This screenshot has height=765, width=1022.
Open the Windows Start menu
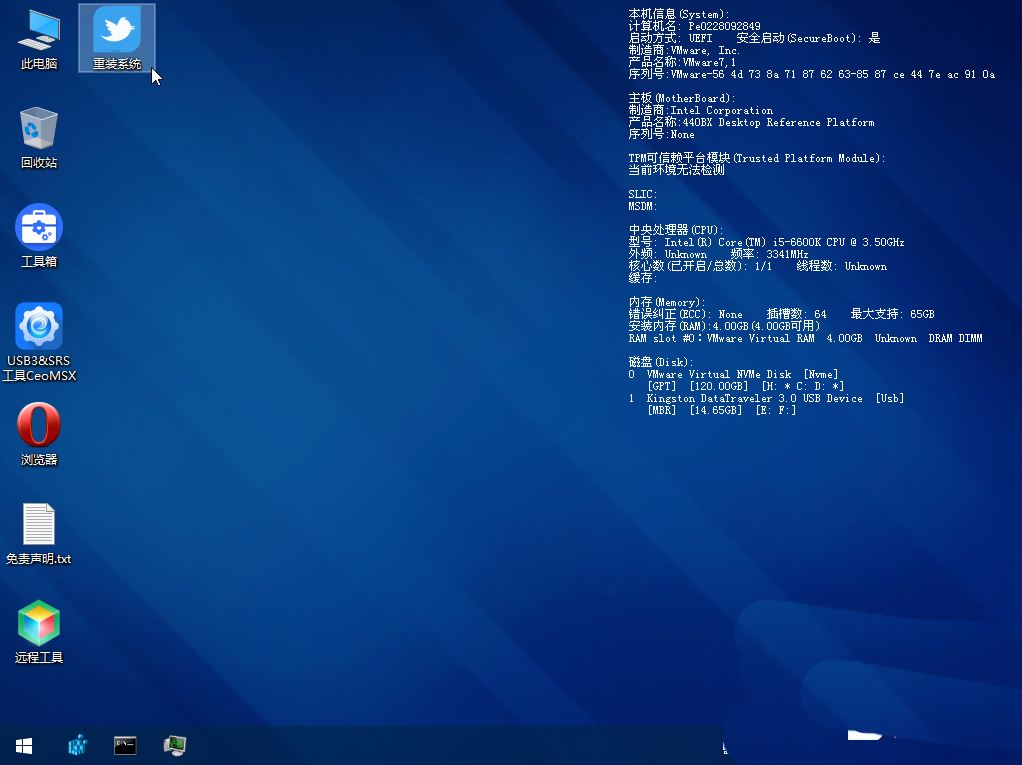[x=24, y=745]
